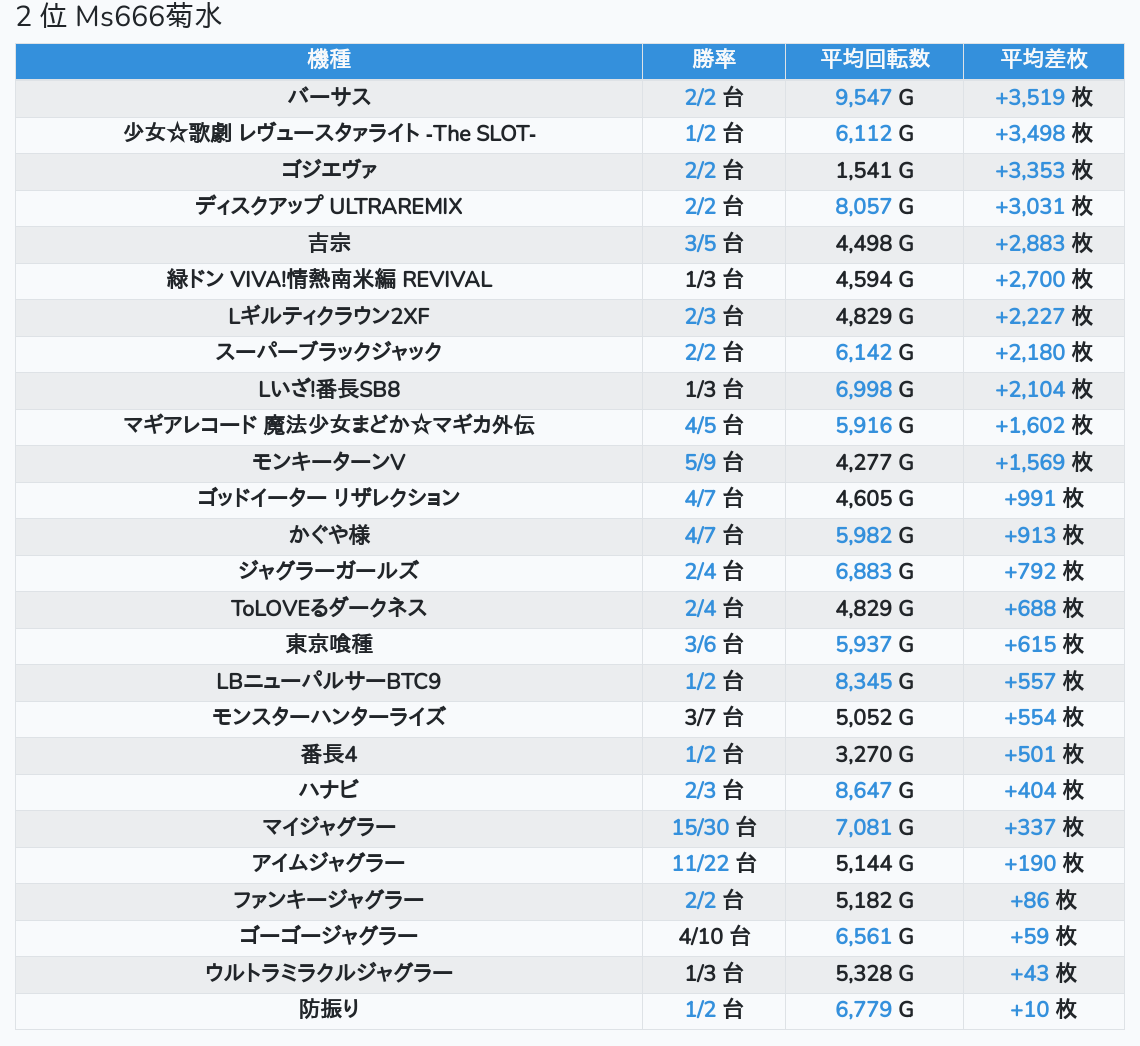Select ToLOVEるダークネス machine name
This screenshot has height=1046, width=1140.
click(329, 608)
